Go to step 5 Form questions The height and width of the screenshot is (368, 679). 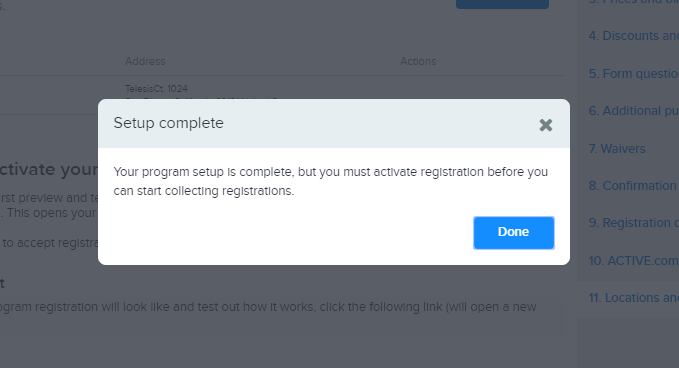[x=634, y=74]
